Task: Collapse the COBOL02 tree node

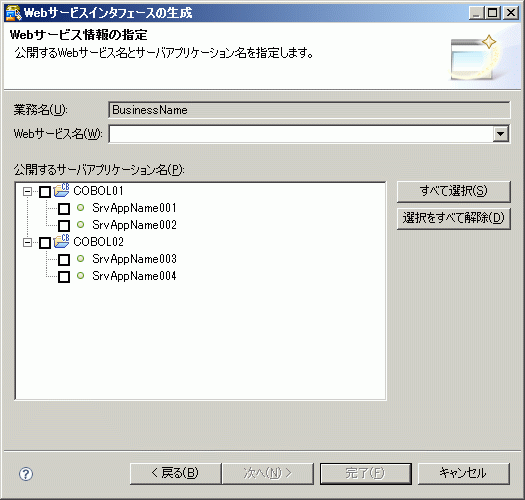Action: [x=27, y=242]
